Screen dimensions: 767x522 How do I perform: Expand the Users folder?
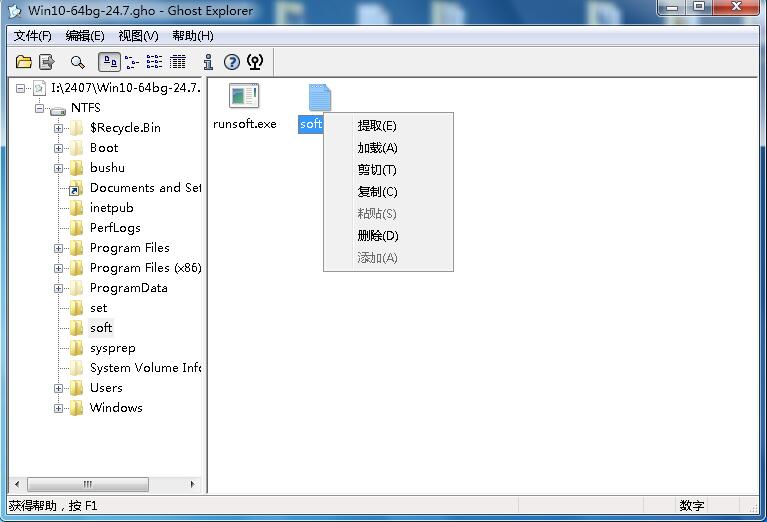(58, 388)
